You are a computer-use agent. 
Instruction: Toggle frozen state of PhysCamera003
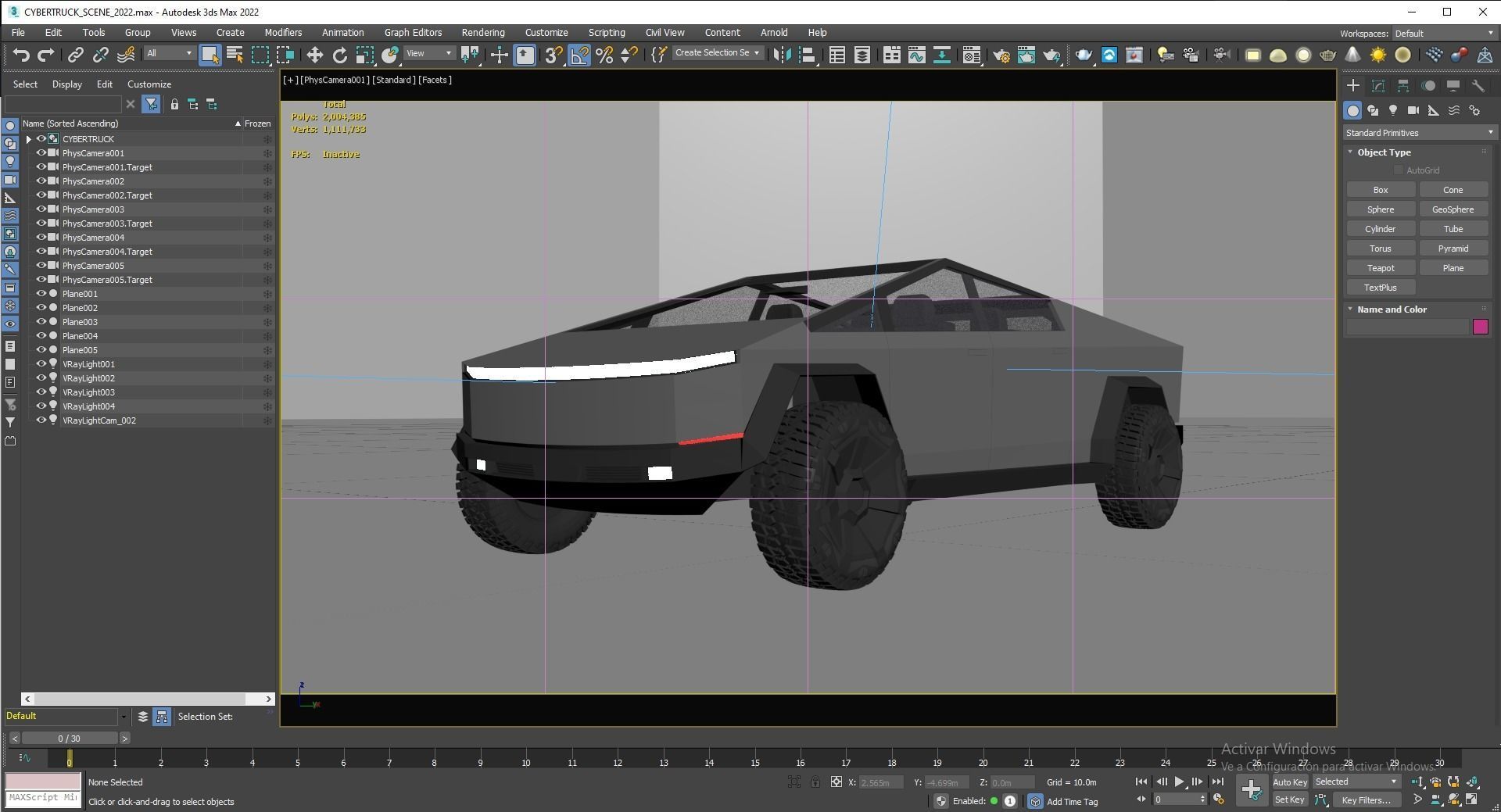(267, 209)
